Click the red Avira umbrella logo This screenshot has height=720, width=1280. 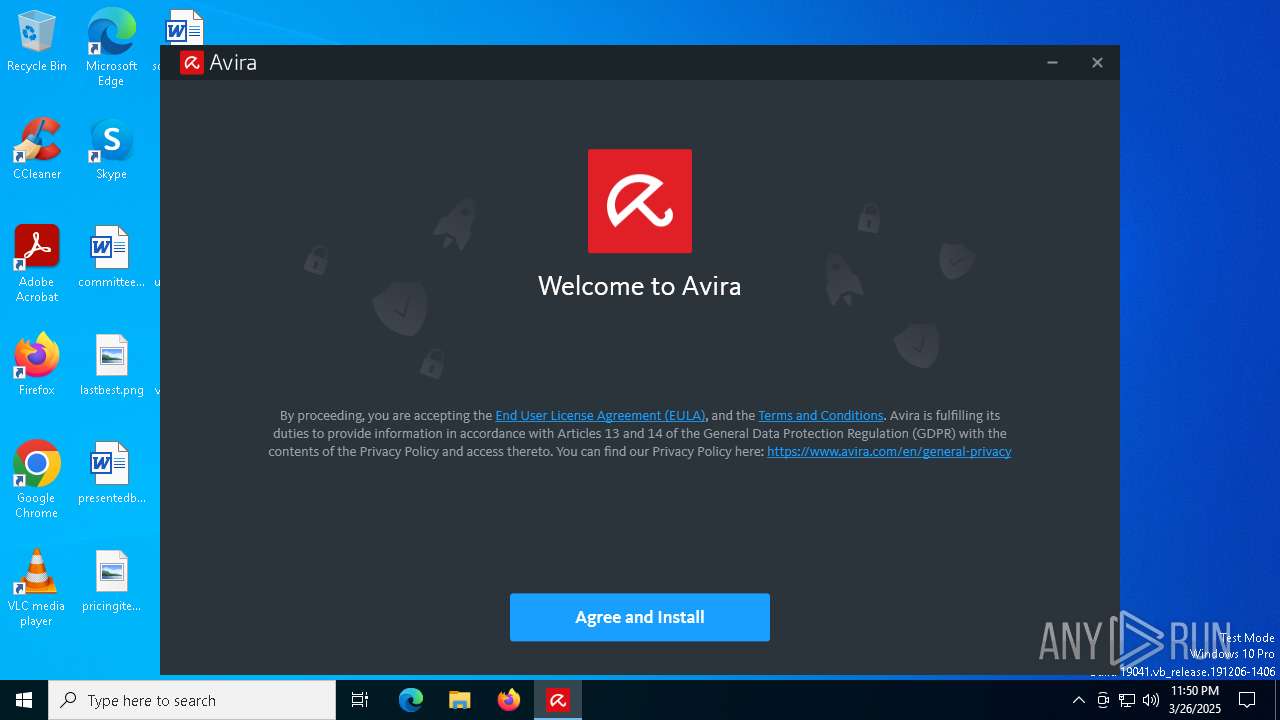point(640,201)
